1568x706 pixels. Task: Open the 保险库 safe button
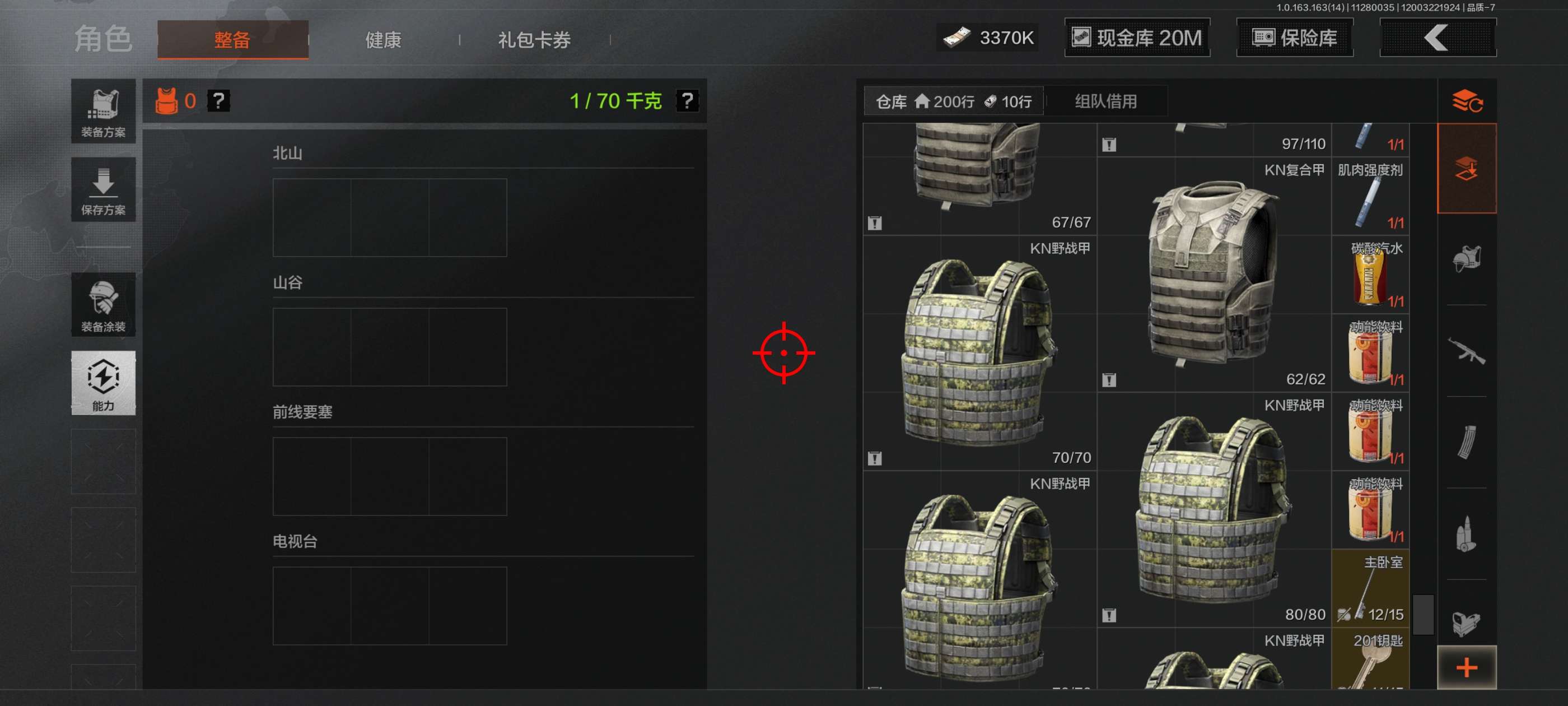[x=1294, y=38]
